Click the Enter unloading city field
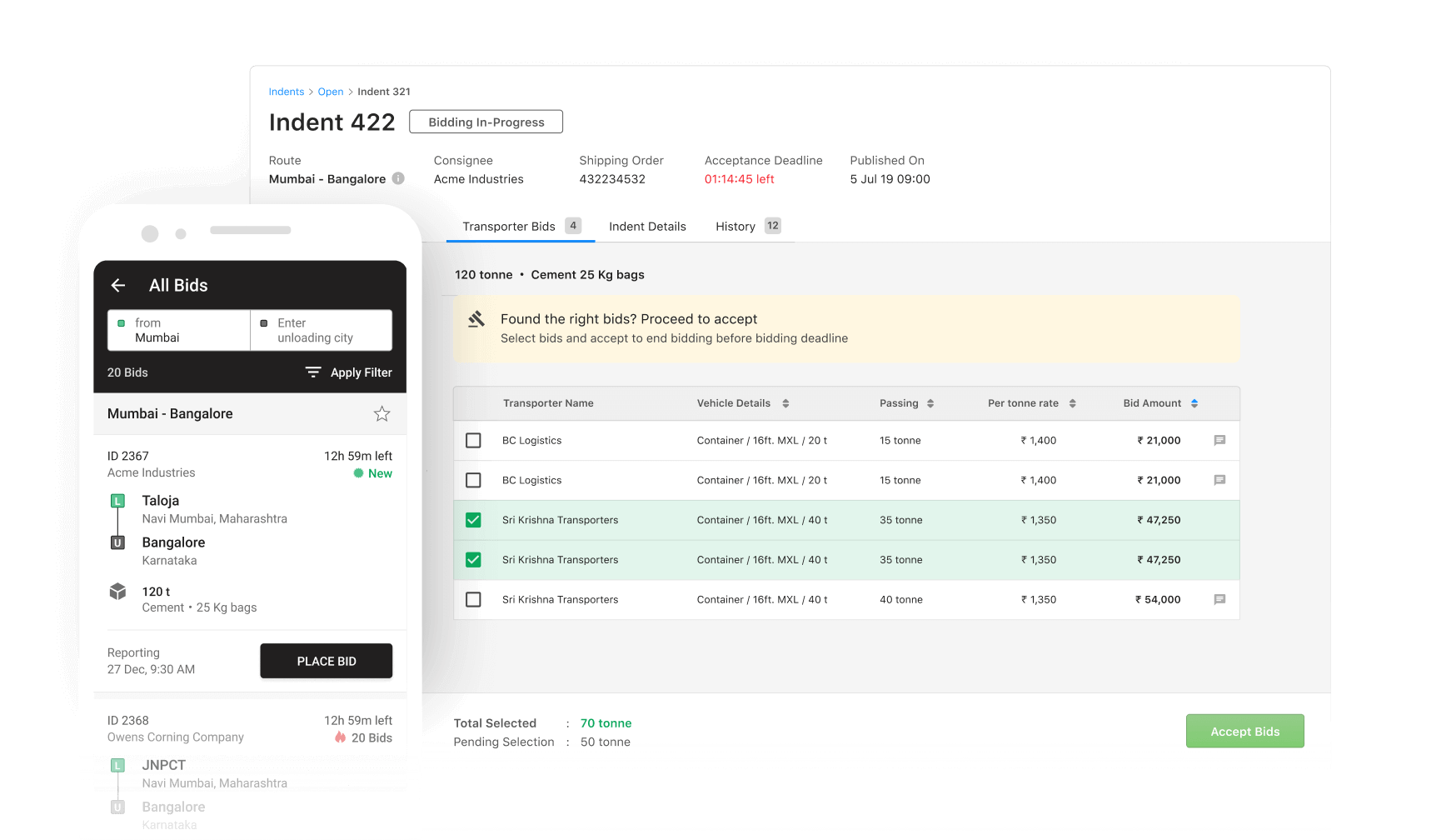This screenshot has width=1456, height=840. point(322,330)
